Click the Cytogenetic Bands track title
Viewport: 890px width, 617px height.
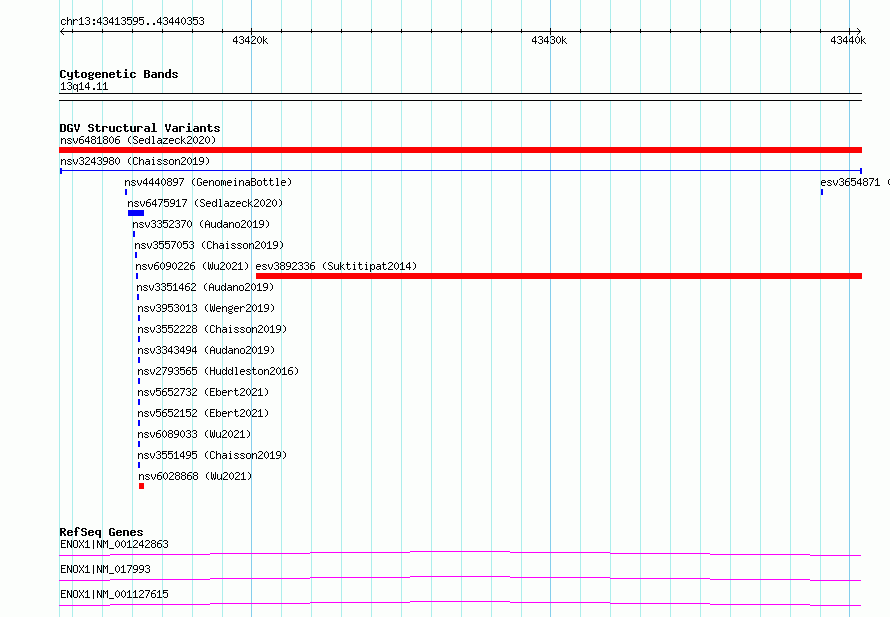[119, 74]
